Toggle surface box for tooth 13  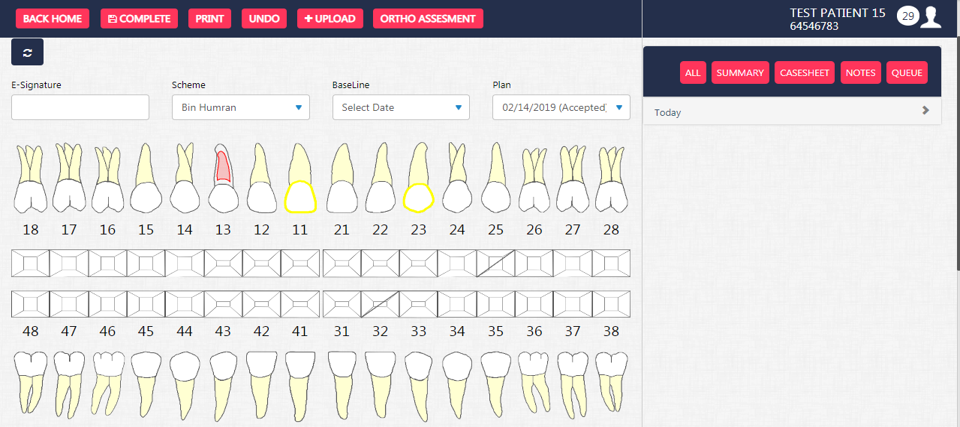(x=223, y=263)
